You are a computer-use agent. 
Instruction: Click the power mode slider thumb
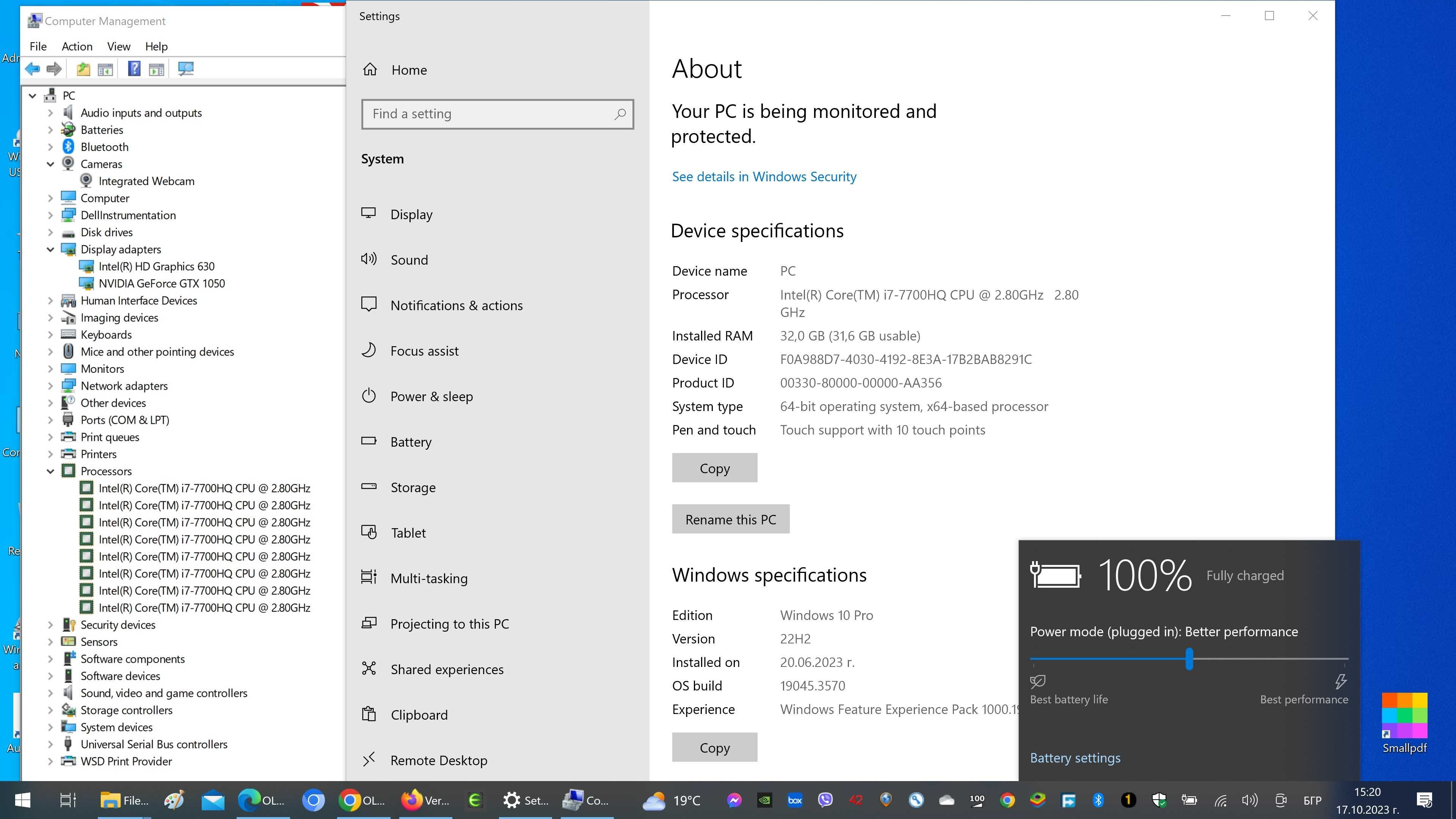[x=1189, y=659]
